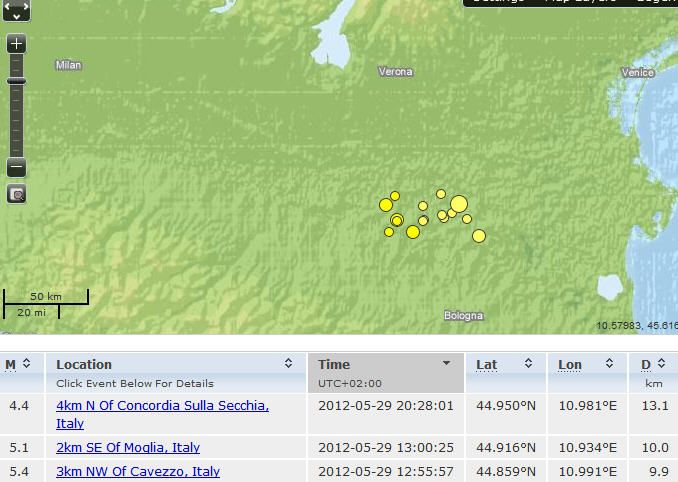This screenshot has width=678, height=482.
Task: Select the earthquake marker closest to Bologna
Action: pos(479,236)
